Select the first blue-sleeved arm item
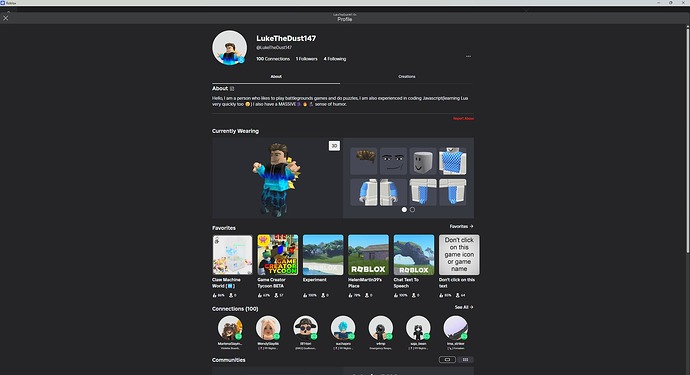 click(364, 192)
